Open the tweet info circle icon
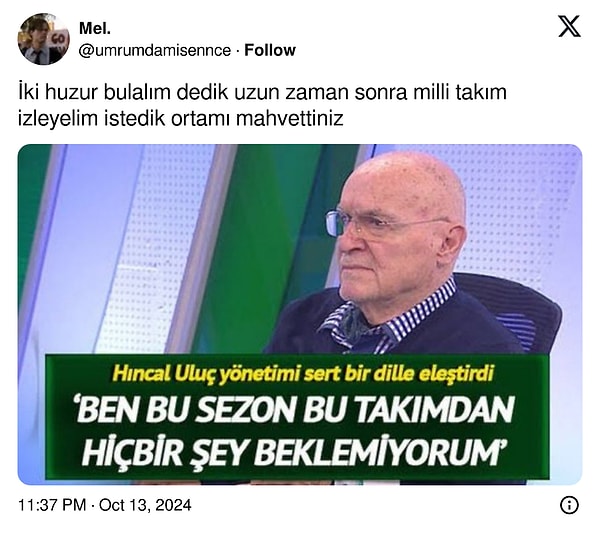Screen dimensions: 600x535 (x=569, y=505)
